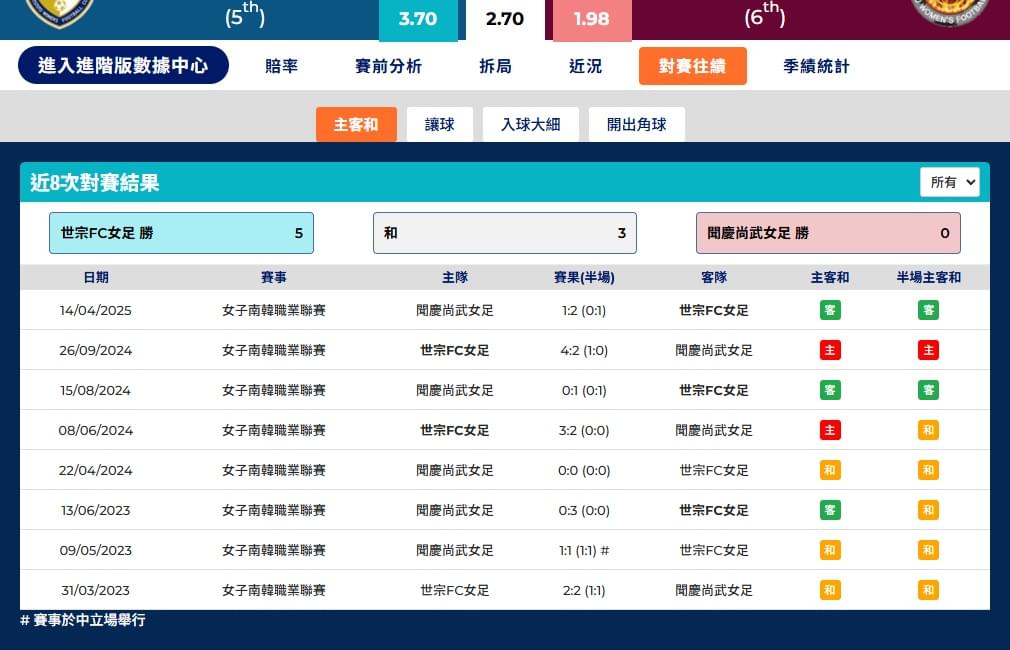Select the 對賽往績 tab
The image size is (1010, 650).
point(692,66)
